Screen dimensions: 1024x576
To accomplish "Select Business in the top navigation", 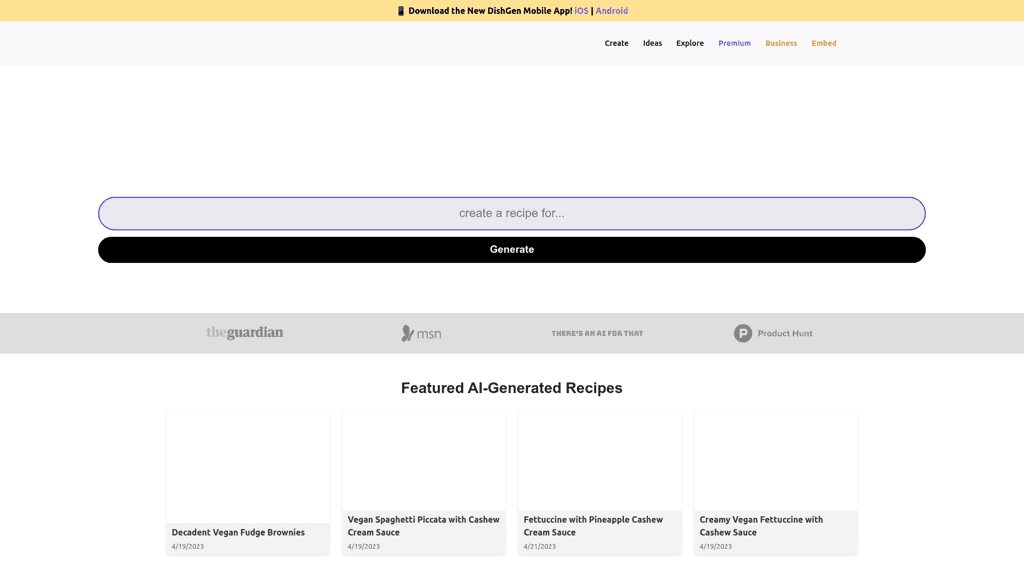I will 781,43.
